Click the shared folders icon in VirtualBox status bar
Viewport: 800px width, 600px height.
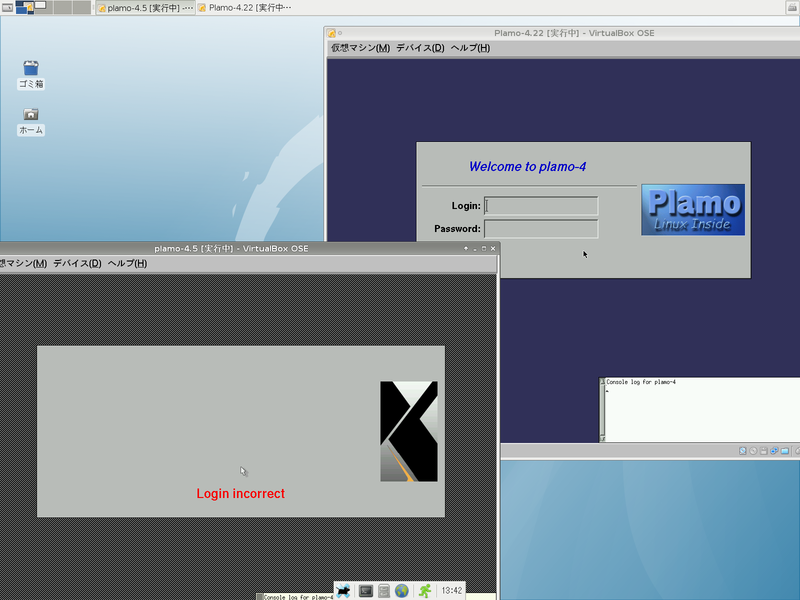(x=785, y=451)
